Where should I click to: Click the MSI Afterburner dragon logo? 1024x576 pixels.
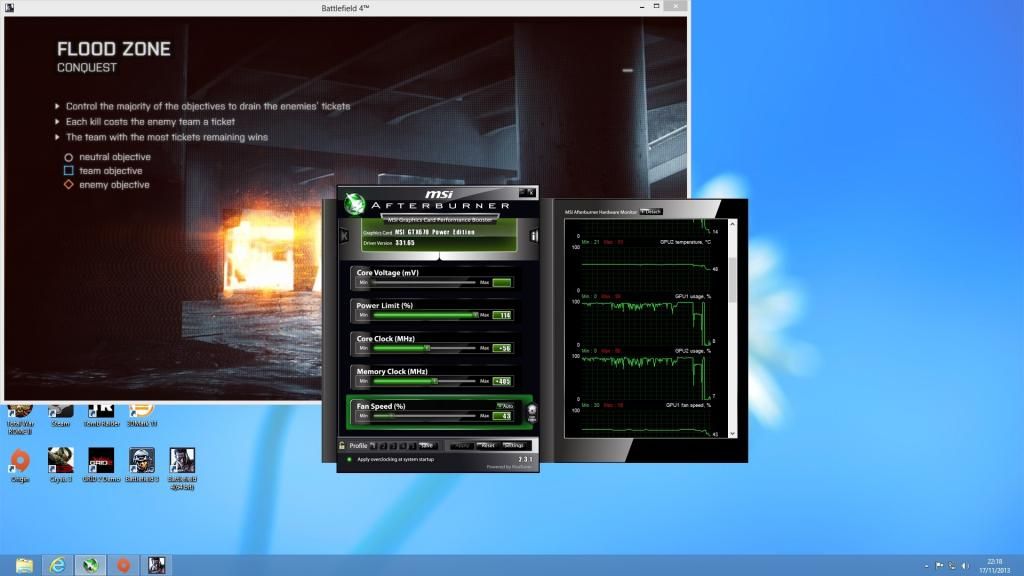point(355,204)
